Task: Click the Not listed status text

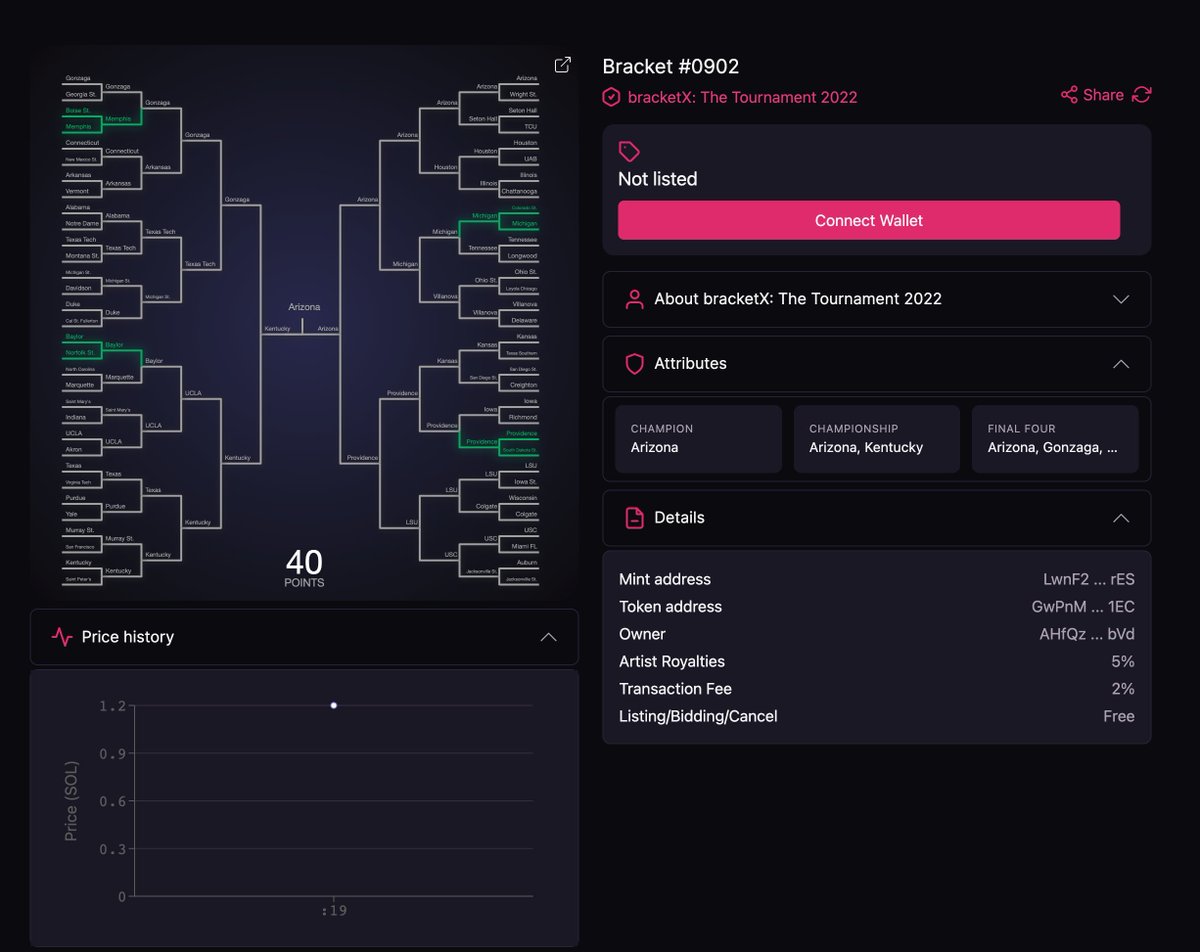Action: click(x=658, y=179)
